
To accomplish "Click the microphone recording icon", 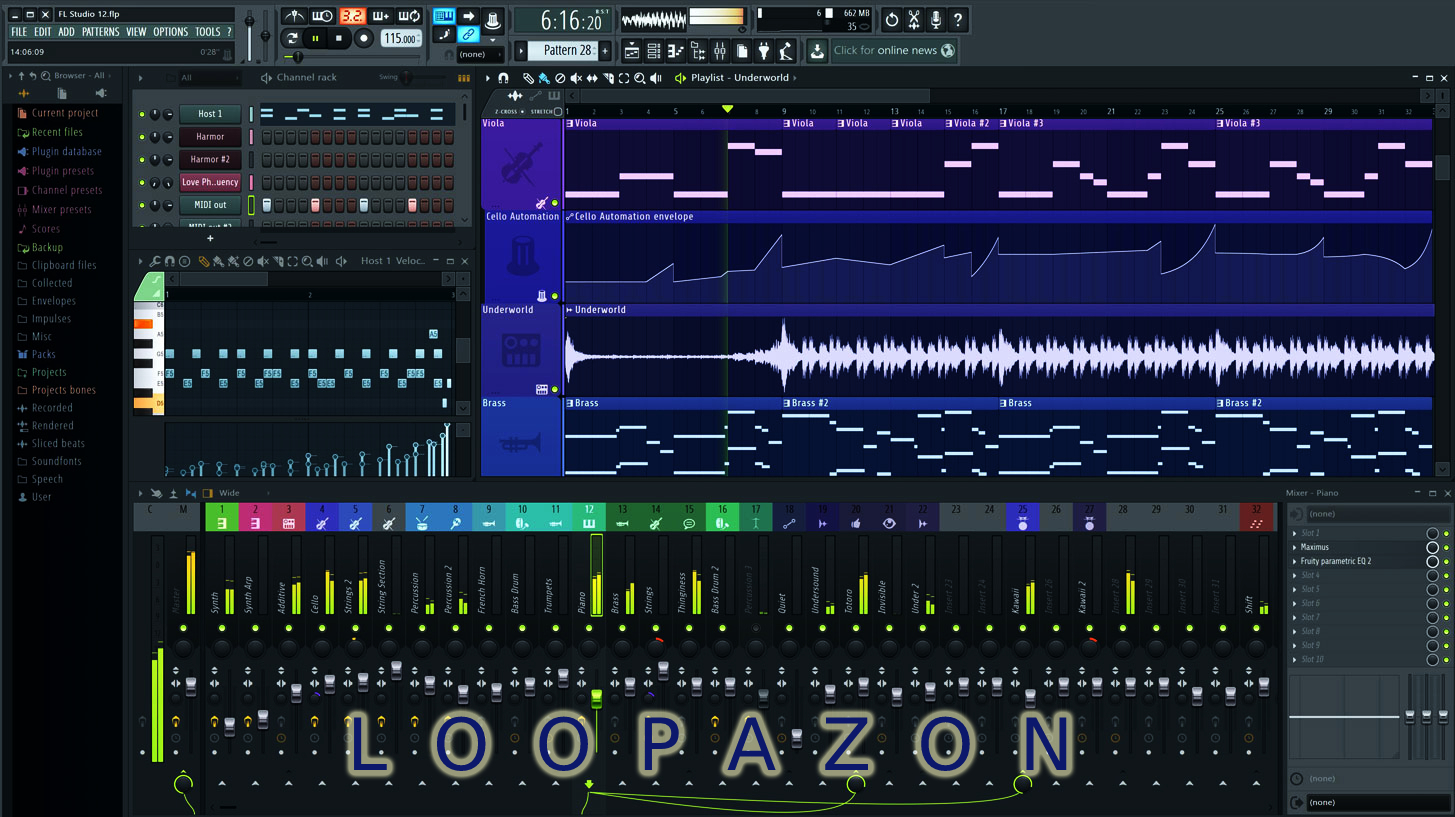I will [935, 19].
